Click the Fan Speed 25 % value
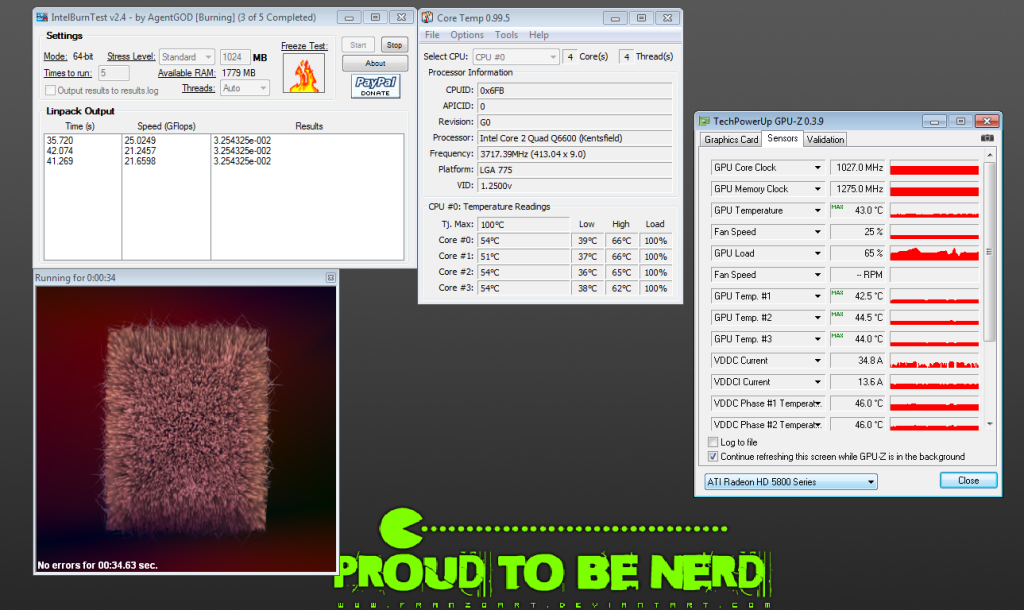The image size is (1024, 610). (x=857, y=232)
